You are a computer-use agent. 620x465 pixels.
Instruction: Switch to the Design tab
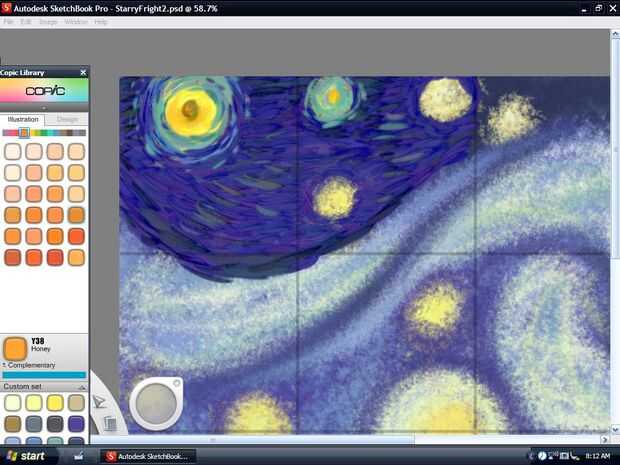pyautogui.click(x=66, y=119)
